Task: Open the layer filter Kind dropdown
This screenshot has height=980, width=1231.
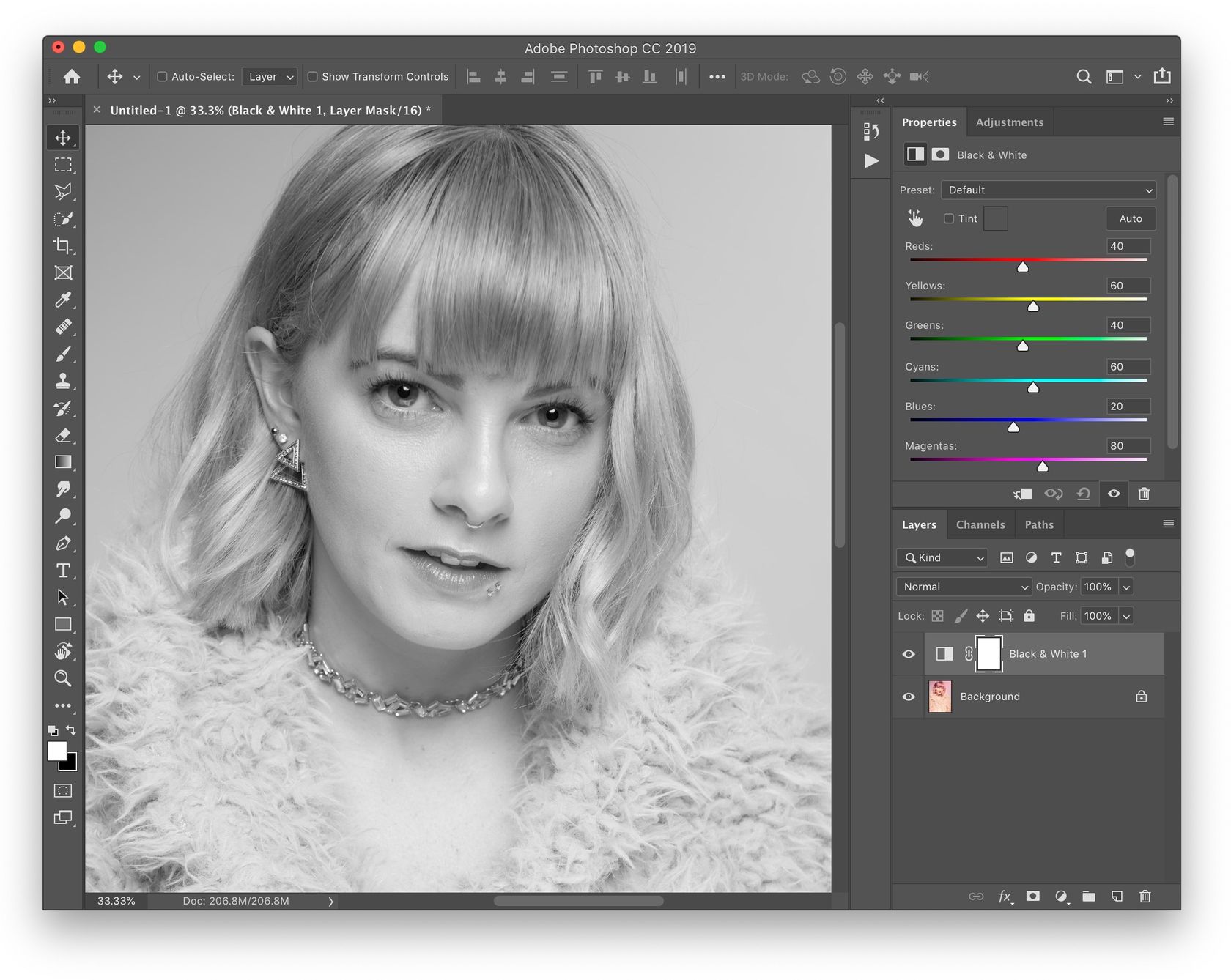Action: click(942, 557)
